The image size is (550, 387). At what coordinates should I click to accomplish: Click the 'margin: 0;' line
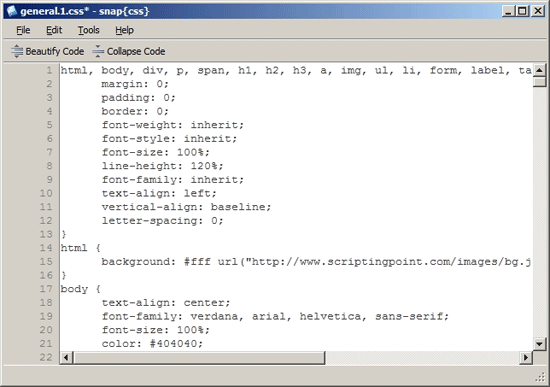[135, 84]
